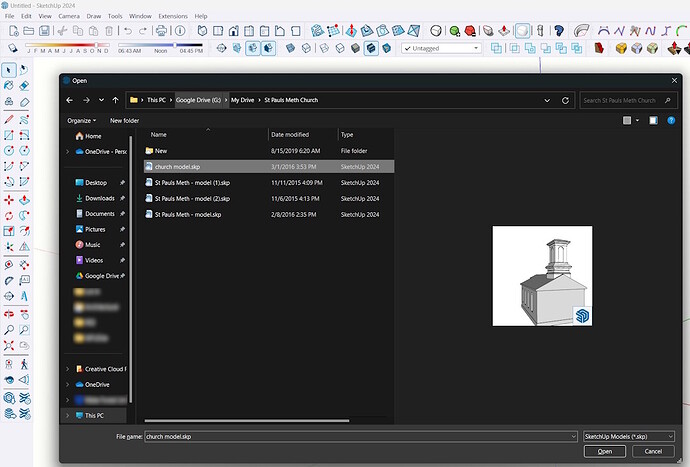Select the arrow Select tool
690x467 pixels.
coord(8,69)
